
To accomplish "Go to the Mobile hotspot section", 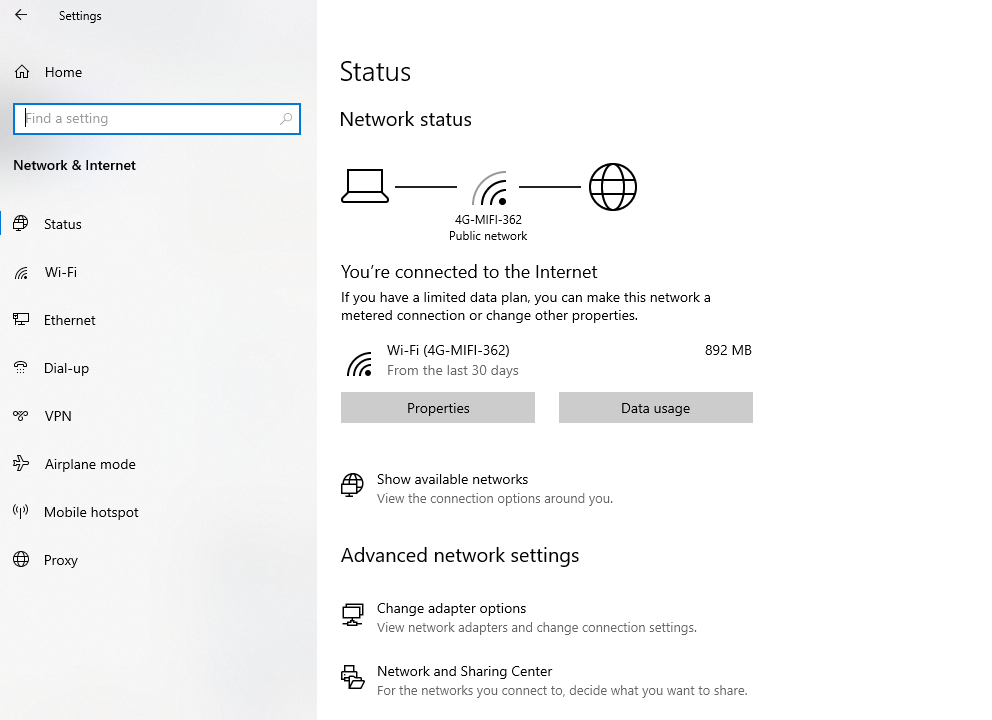I will click(x=91, y=512).
